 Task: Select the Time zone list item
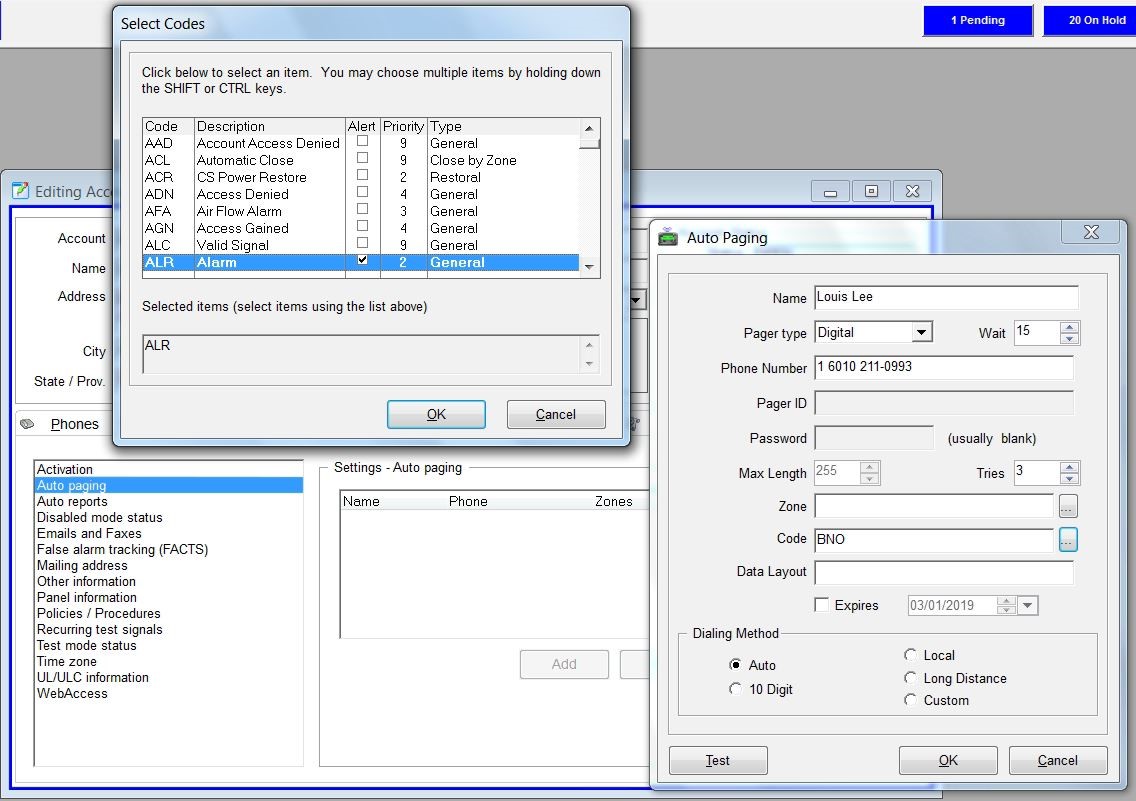(168, 661)
